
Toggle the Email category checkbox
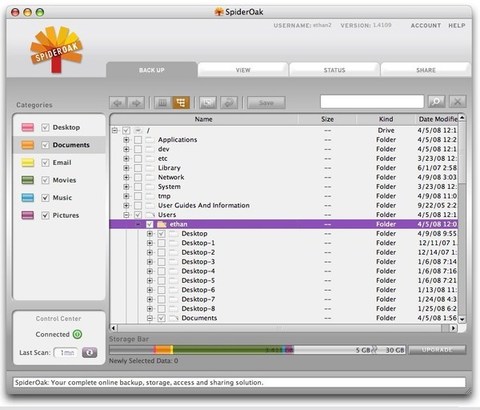coord(45,163)
